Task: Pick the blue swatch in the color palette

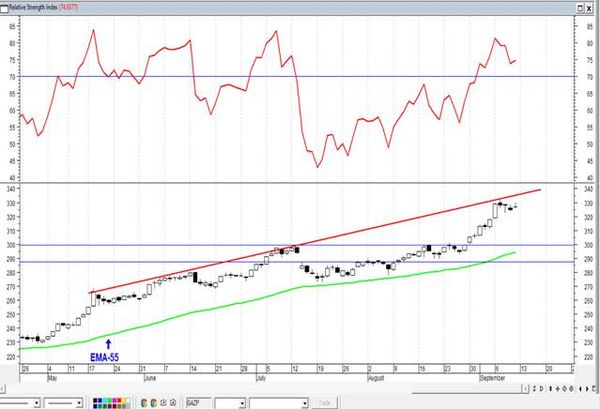Action: [x=100, y=400]
